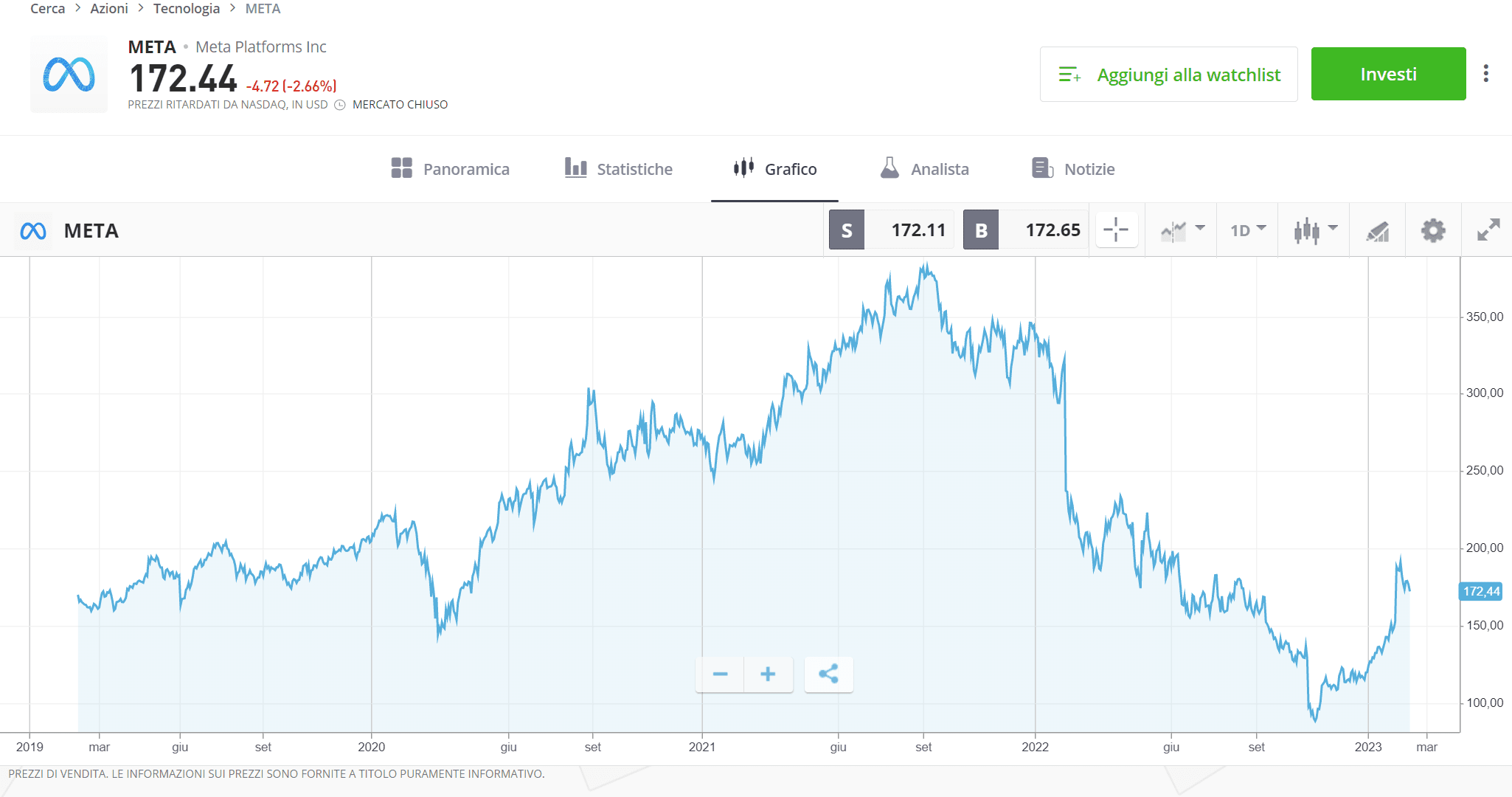Screen dimensions: 1512x797
Task: Select the Grafico tab
Action: click(774, 169)
